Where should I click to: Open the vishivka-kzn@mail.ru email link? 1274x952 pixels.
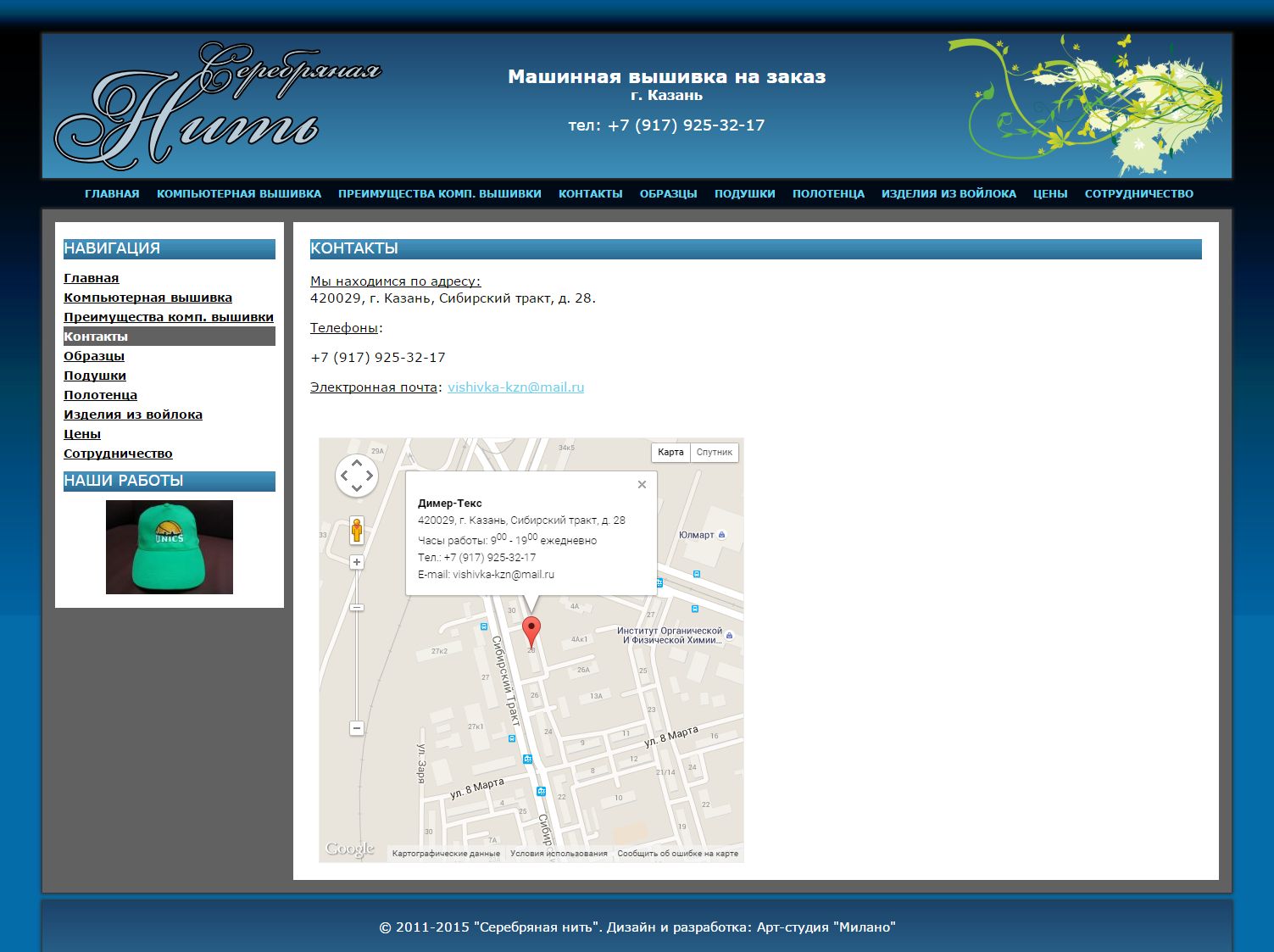(515, 387)
